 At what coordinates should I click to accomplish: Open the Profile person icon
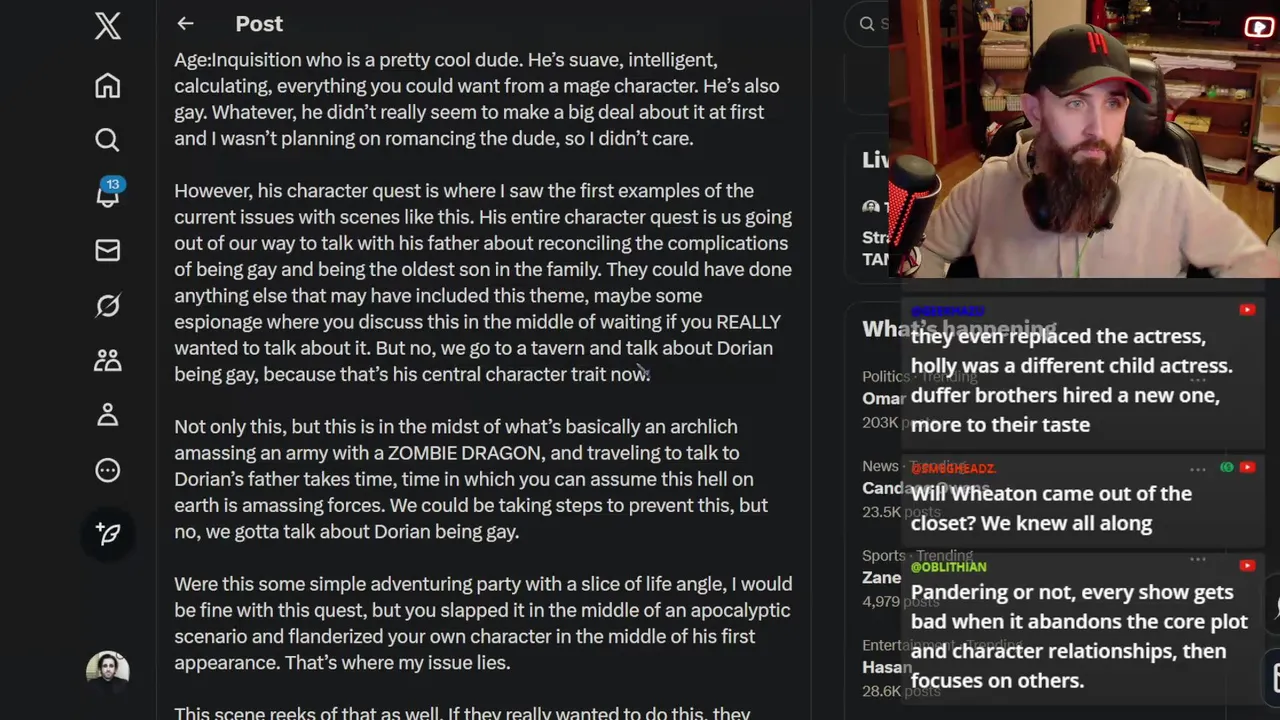click(107, 415)
